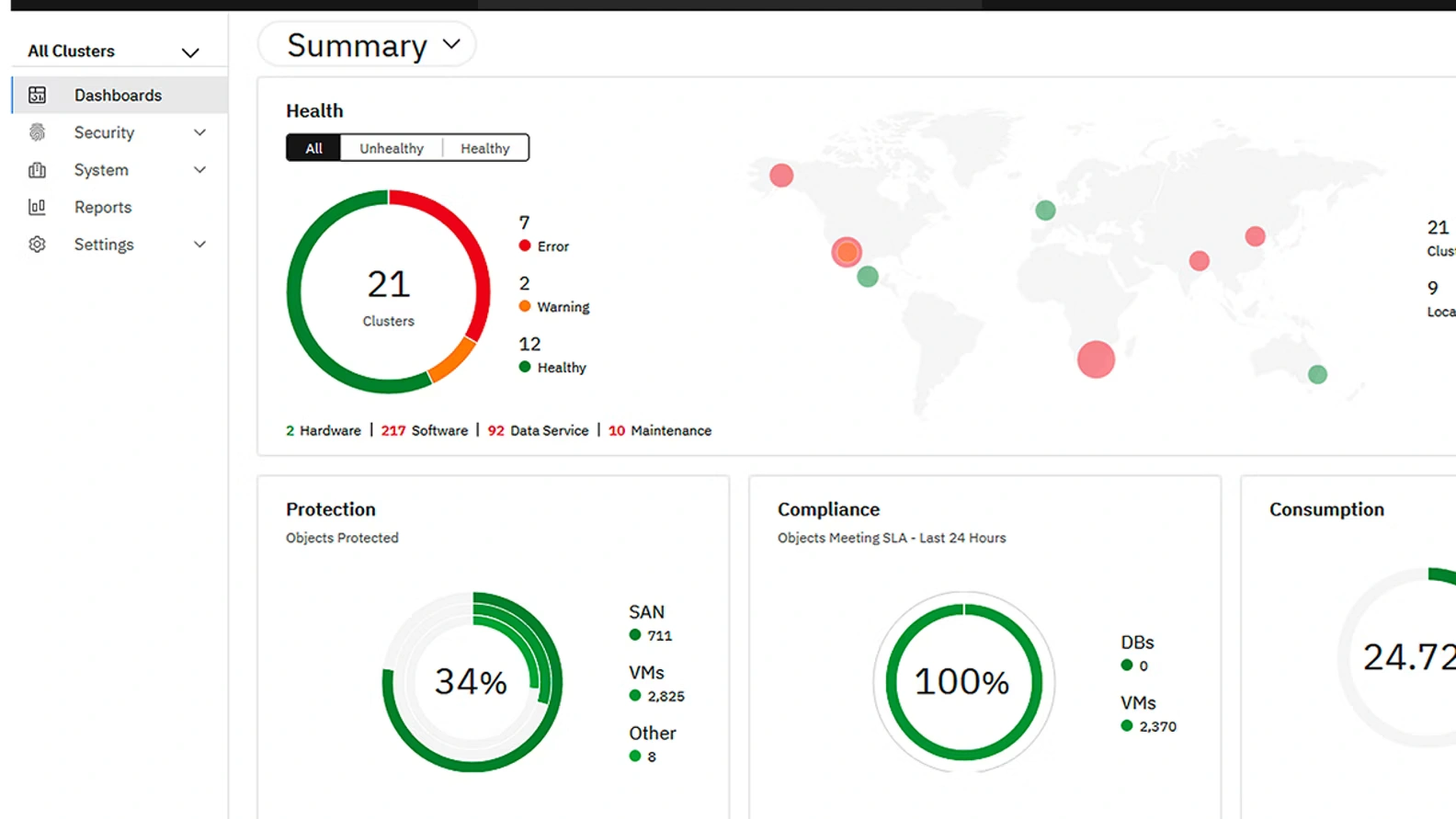This screenshot has height=819, width=1456.
Task: Click the Dashboards grid icon in sidebar
Action: point(37,95)
